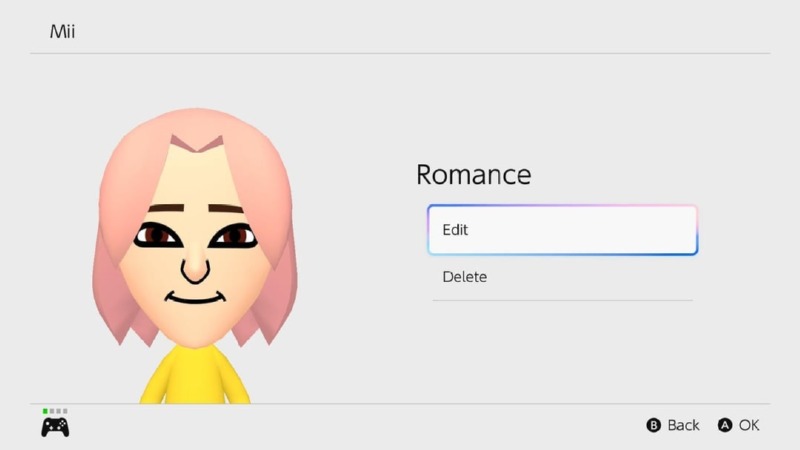Click the pink-haired Mii avatar
800x450 pixels.
pyautogui.click(x=195, y=255)
